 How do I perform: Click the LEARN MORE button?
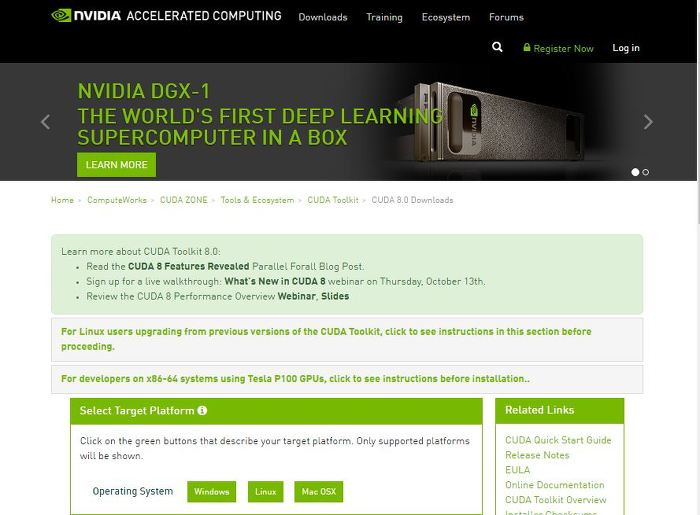coord(117,165)
